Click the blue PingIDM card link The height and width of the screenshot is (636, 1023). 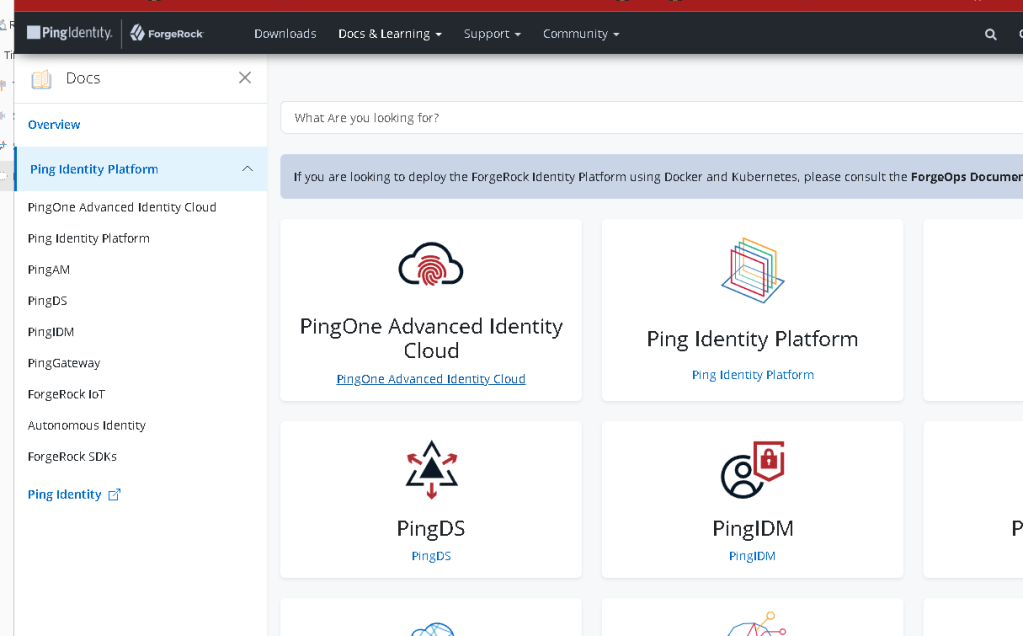[752, 556]
